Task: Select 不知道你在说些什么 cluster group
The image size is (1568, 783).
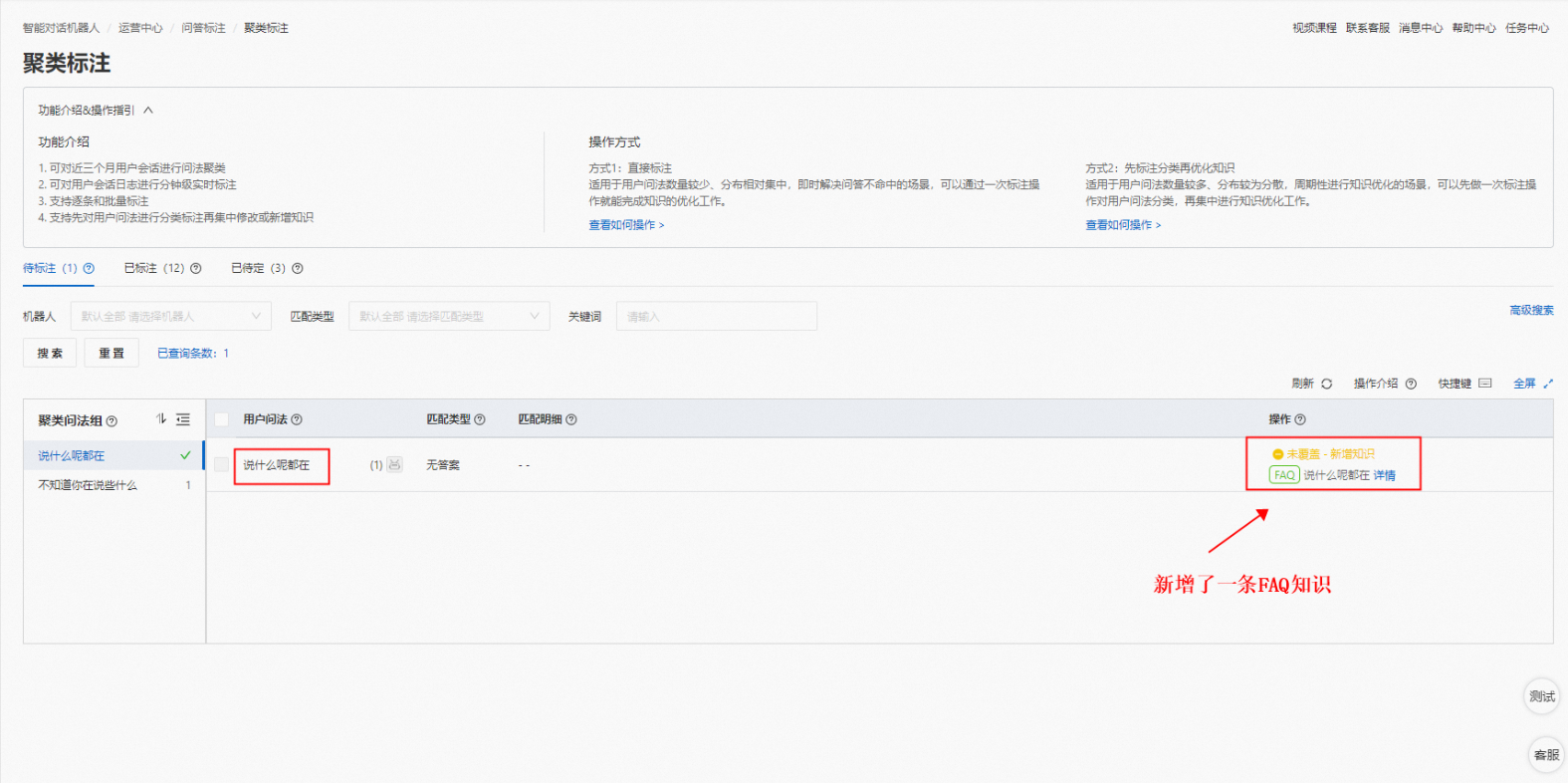Action: [113, 485]
